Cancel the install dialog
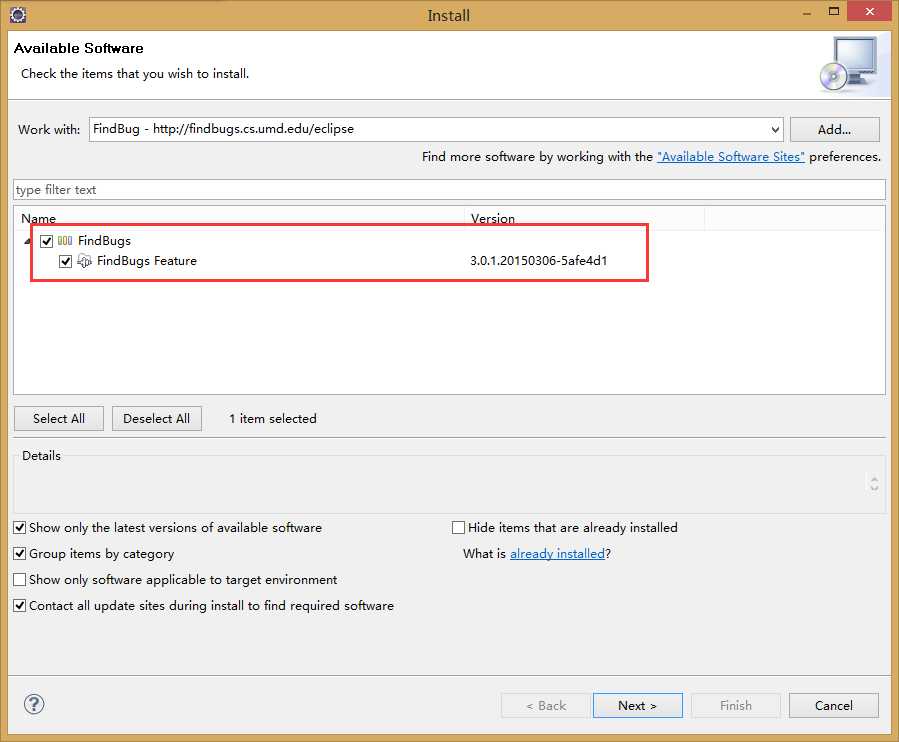899x742 pixels. pyautogui.click(x=834, y=705)
